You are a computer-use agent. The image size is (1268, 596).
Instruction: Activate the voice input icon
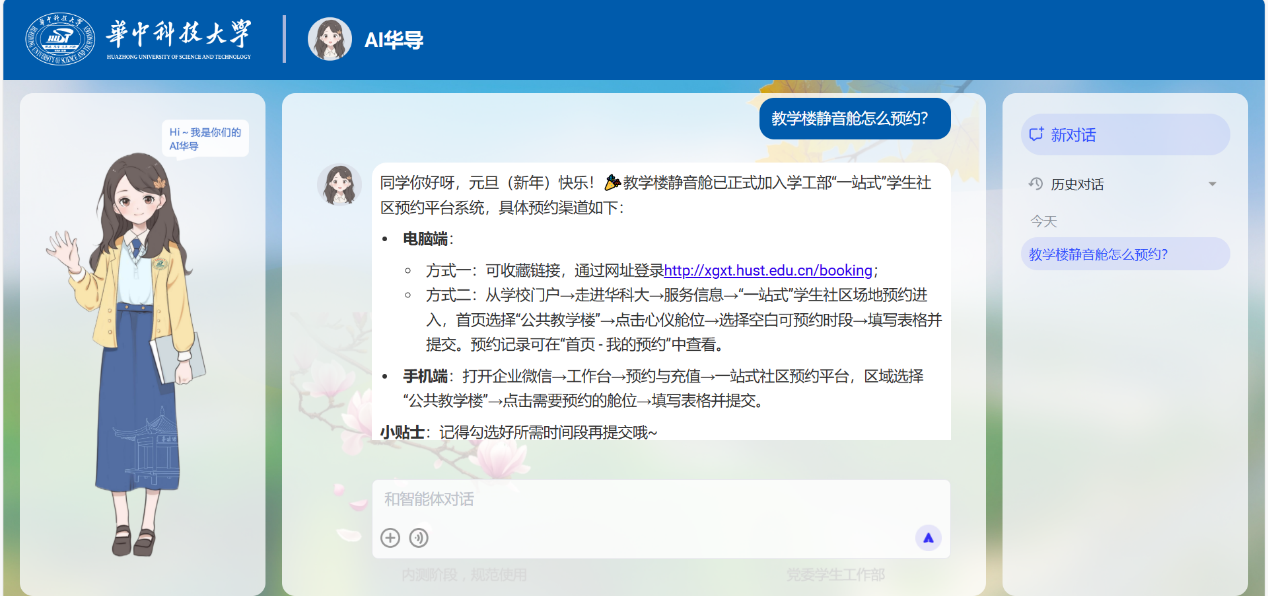[x=419, y=538]
